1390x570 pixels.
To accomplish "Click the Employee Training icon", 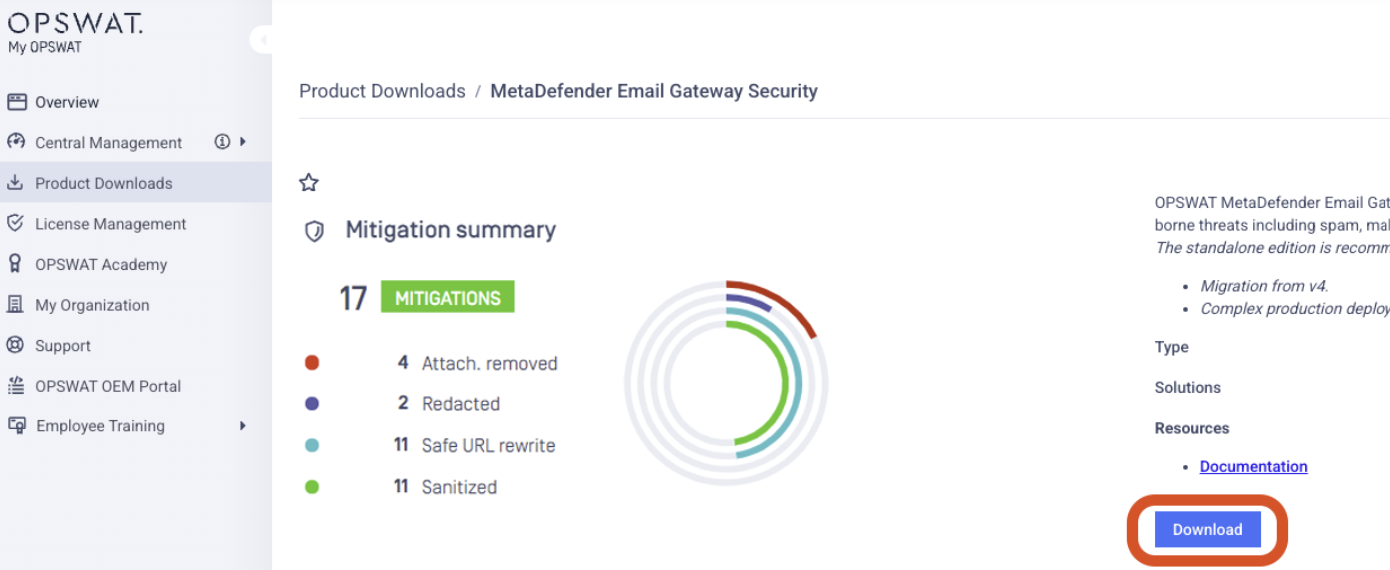I will pos(16,426).
